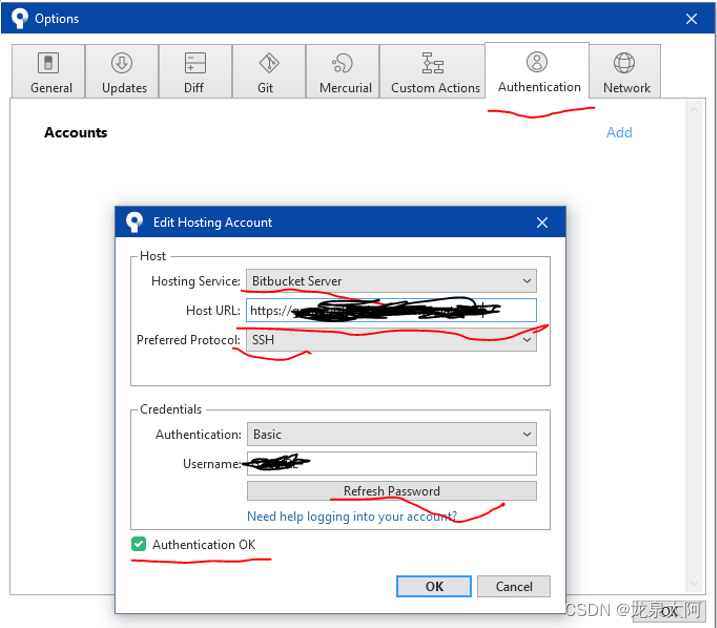This screenshot has height=628, width=717.
Task: Click the Add account link
Action: pyautogui.click(x=619, y=133)
